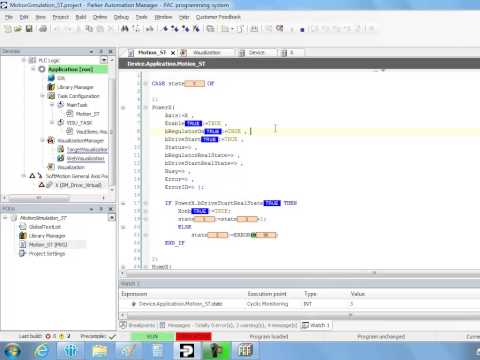Switch to the Motion_ST editor tab
This screenshot has width=480, height=360.
(x=152, y=53)
